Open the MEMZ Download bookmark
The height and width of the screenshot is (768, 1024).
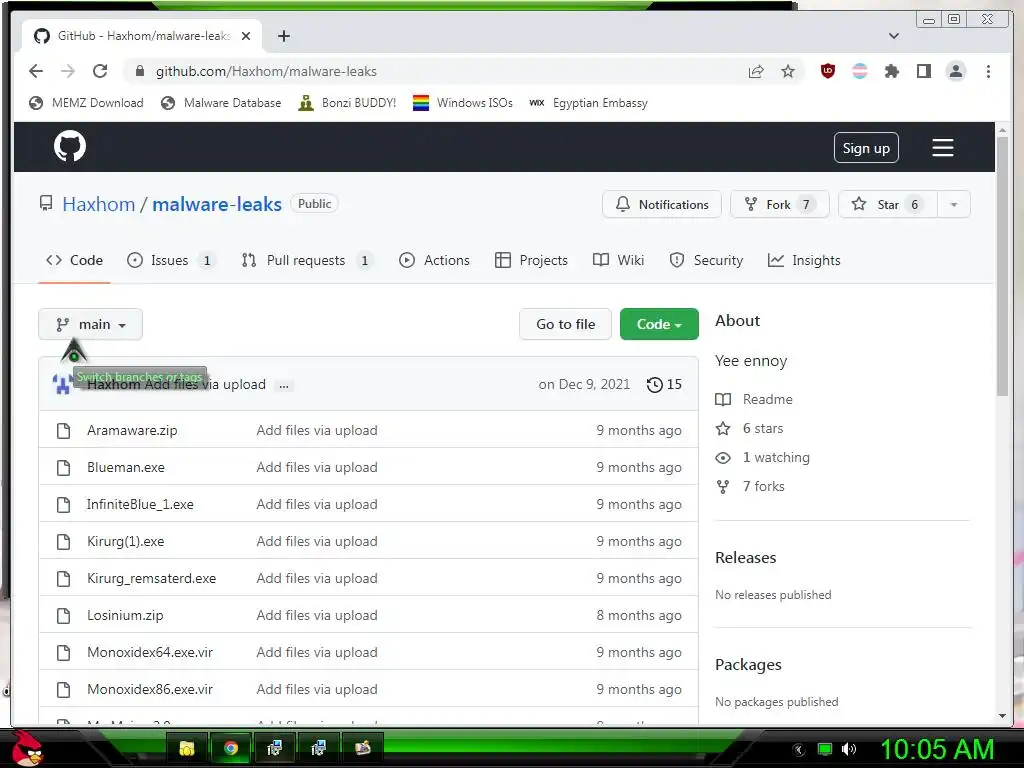(86, 103)
